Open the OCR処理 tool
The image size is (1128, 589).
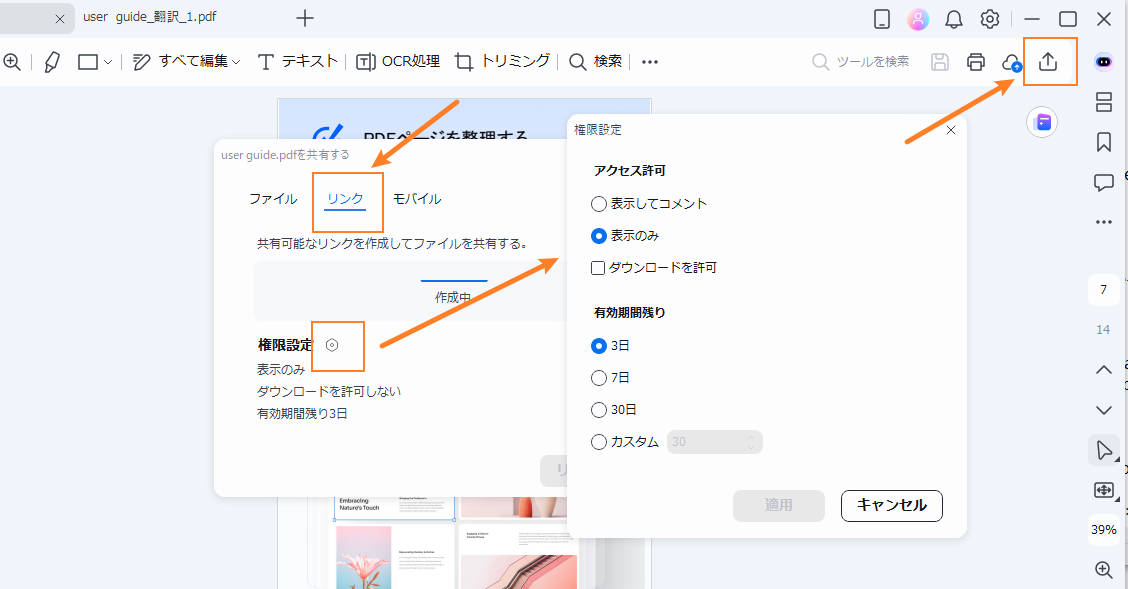click(400, 61)
